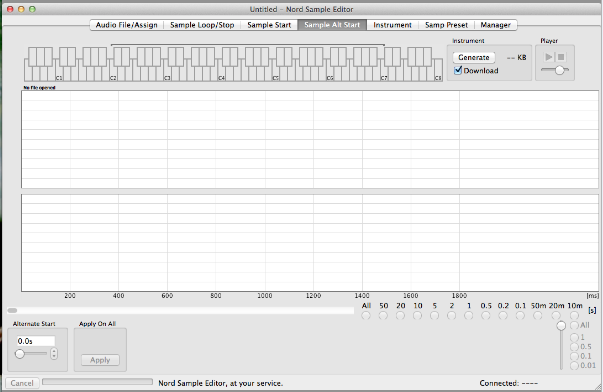Select the 0.5 seconds zoom radio
Screen dimensions: 603x392
coord(486,315)
